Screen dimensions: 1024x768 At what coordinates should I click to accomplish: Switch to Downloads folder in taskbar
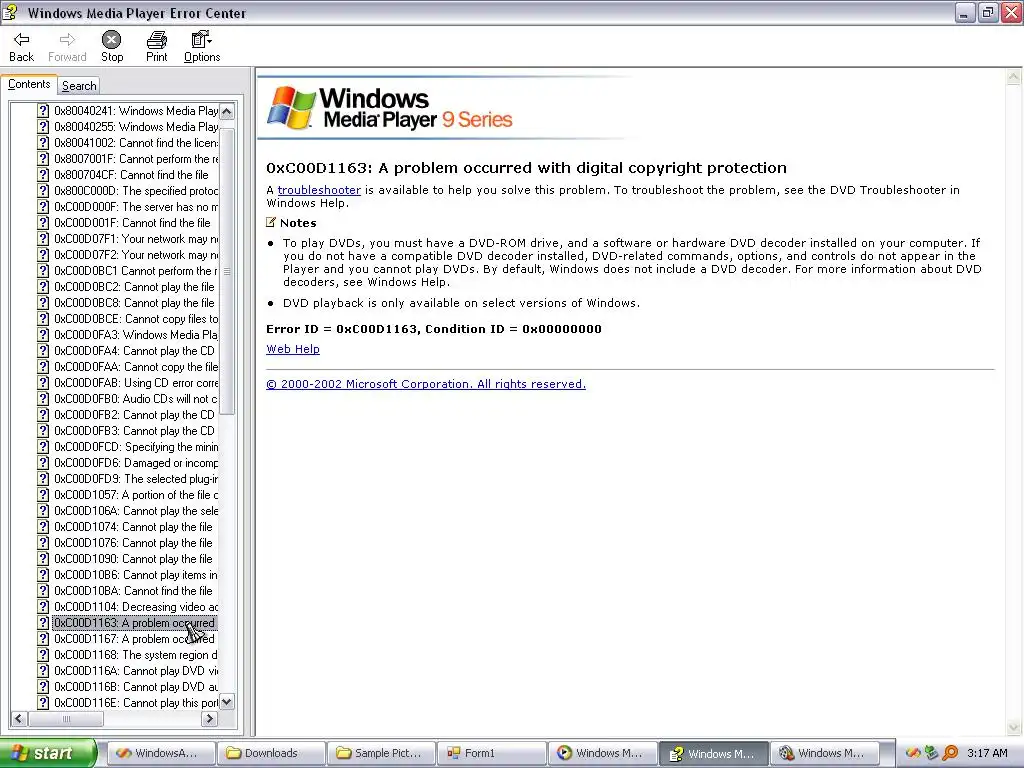pos(271,754)
